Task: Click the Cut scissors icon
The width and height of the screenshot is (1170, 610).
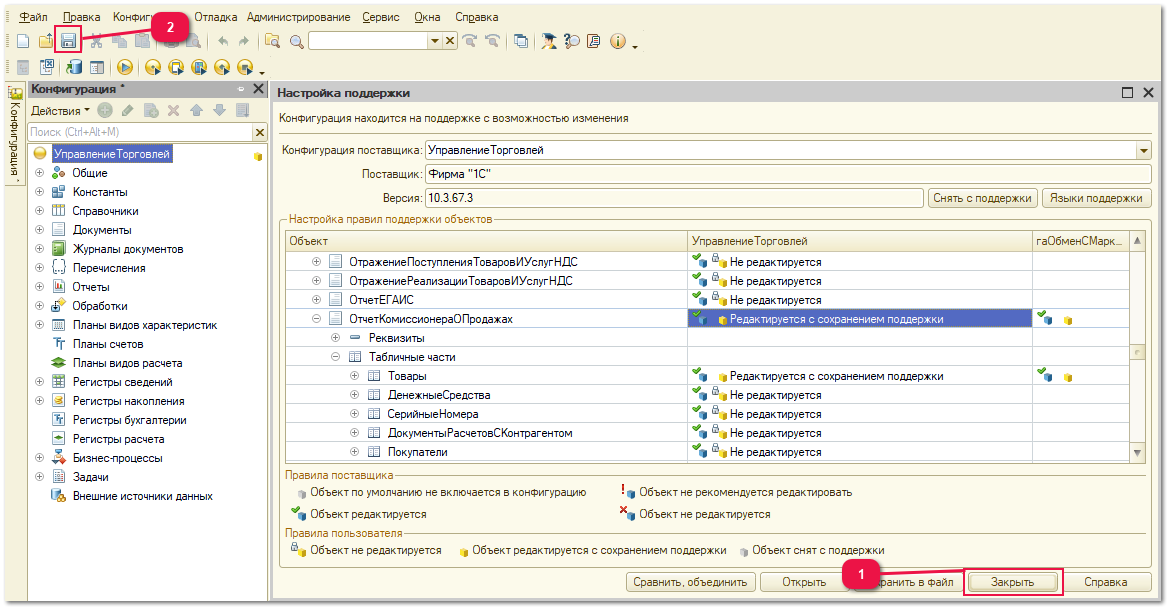Action: pyautogui.click(x=96, y=41)
